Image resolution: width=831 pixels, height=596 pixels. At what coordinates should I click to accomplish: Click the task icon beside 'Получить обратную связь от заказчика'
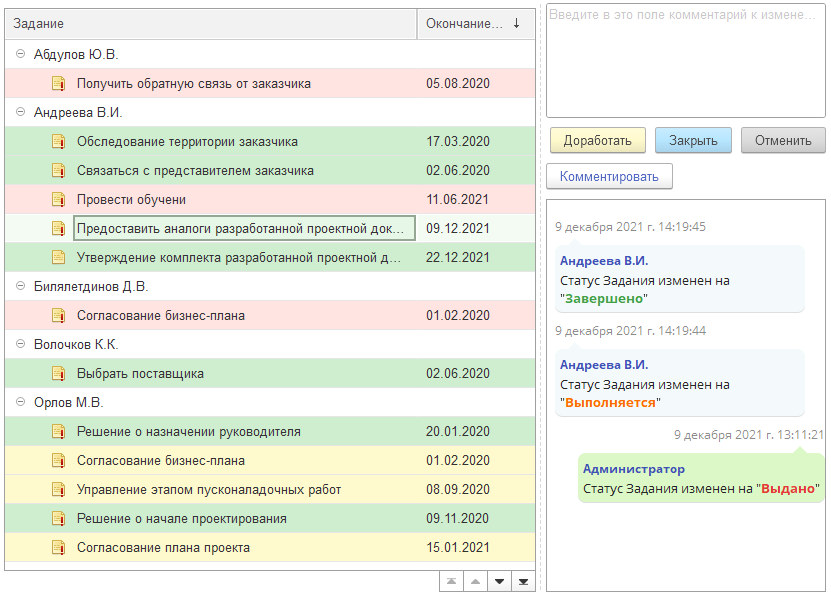tap(59, 84)
